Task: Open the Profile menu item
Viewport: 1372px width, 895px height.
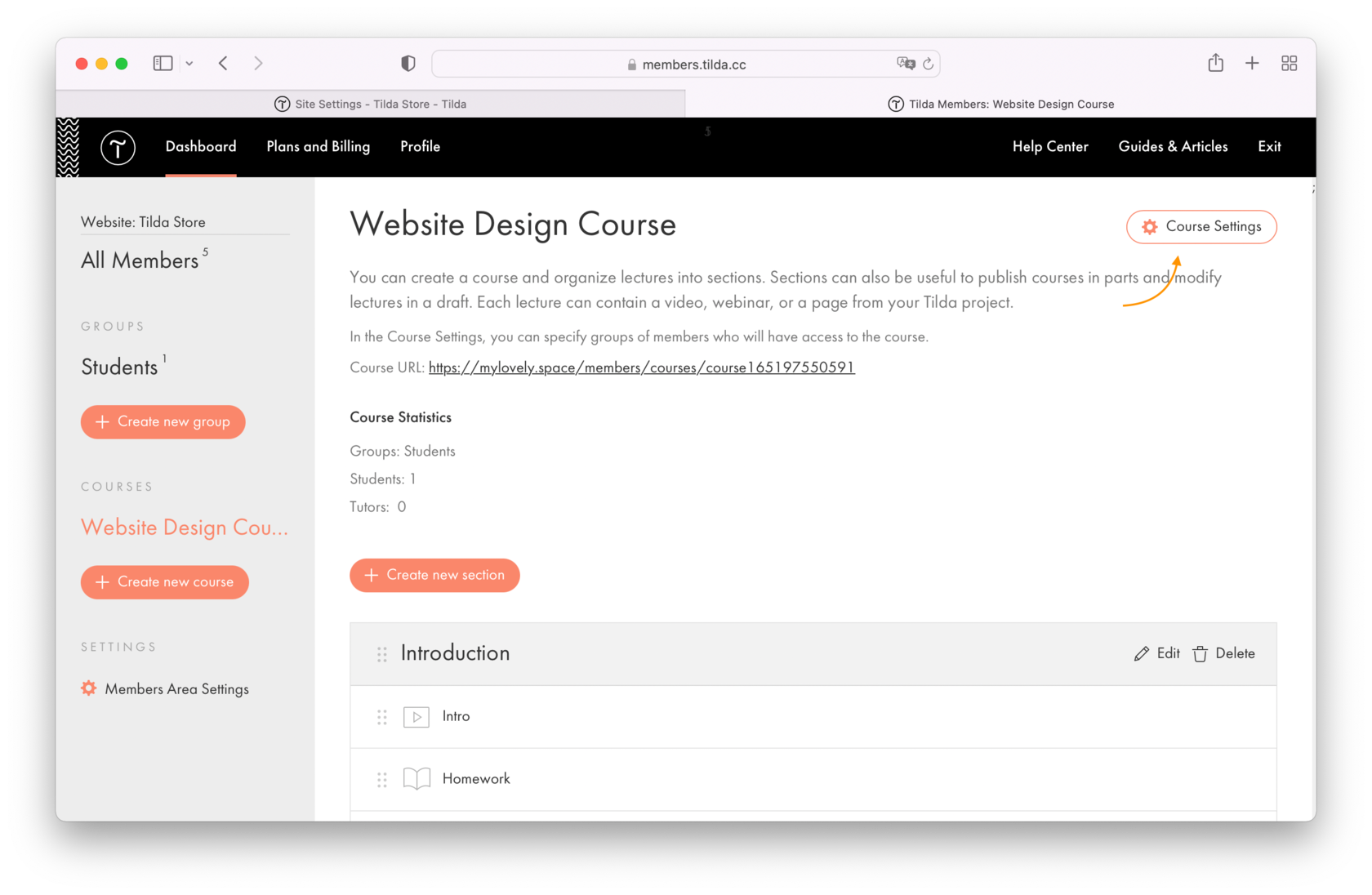Action: coord(420,147)
